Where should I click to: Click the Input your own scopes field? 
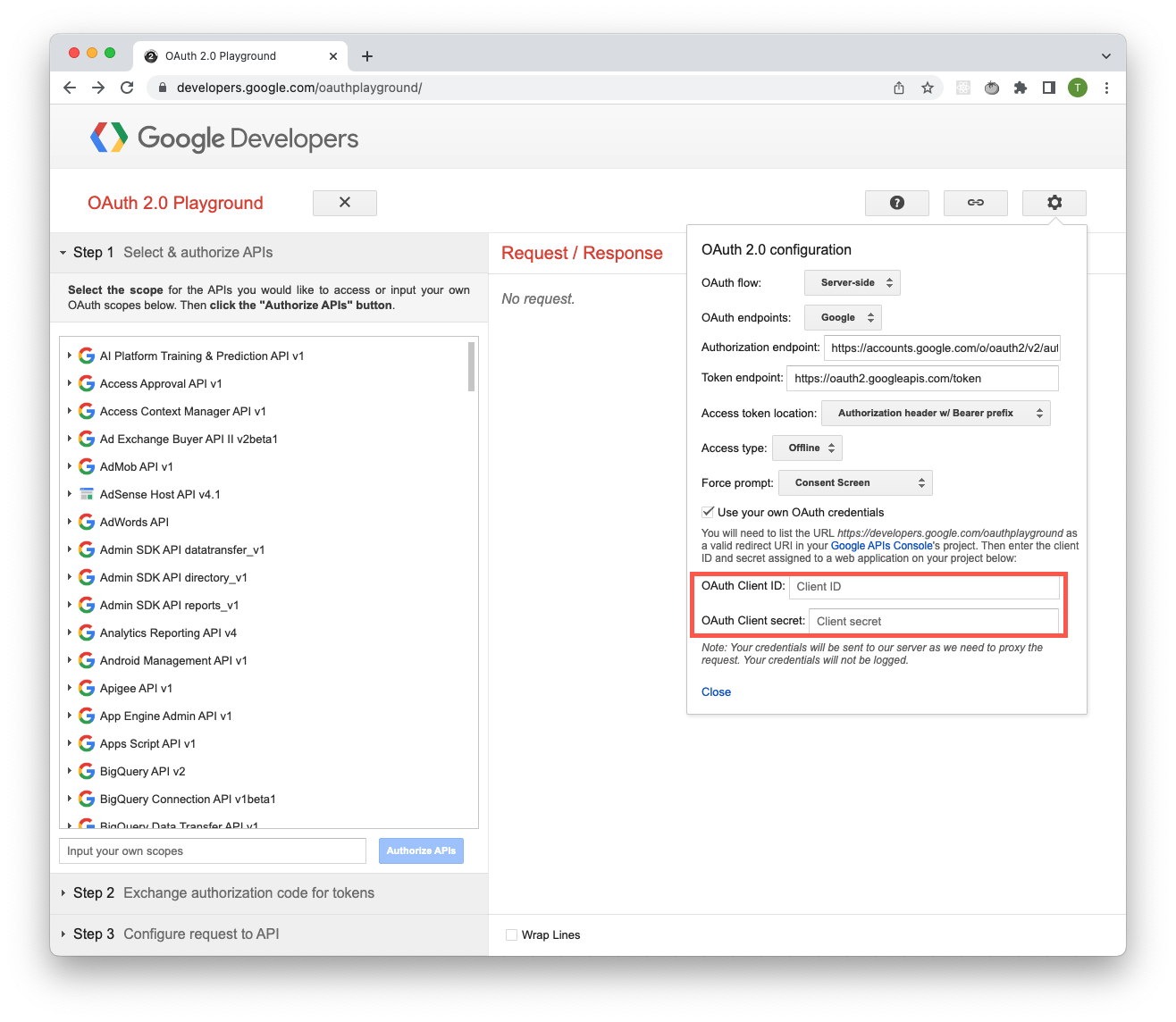coord(213,850)
